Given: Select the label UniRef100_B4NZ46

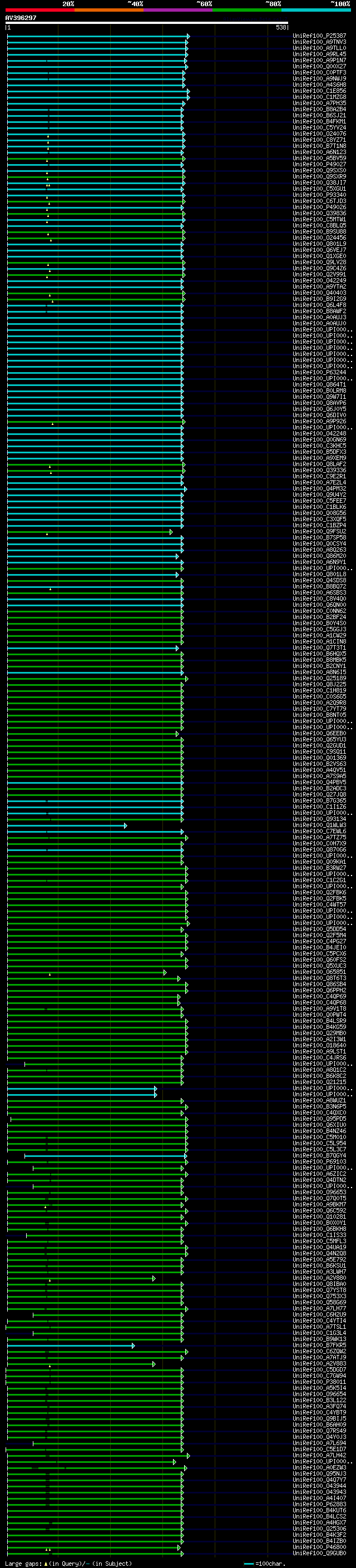Looking at the screenshot, I should 319,1131.
